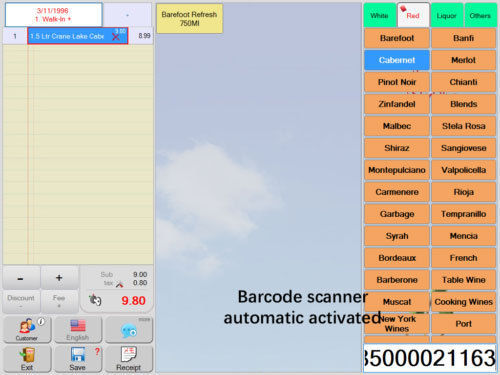Click the info badge on the Customer button

[x=41, y=321]
